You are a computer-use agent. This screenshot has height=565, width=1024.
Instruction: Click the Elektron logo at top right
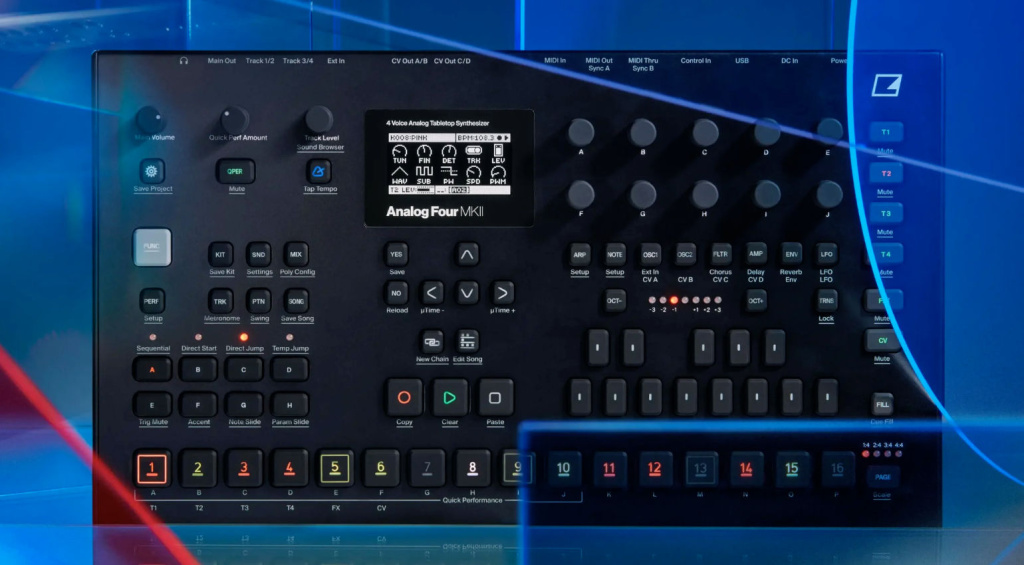point(886,86)
